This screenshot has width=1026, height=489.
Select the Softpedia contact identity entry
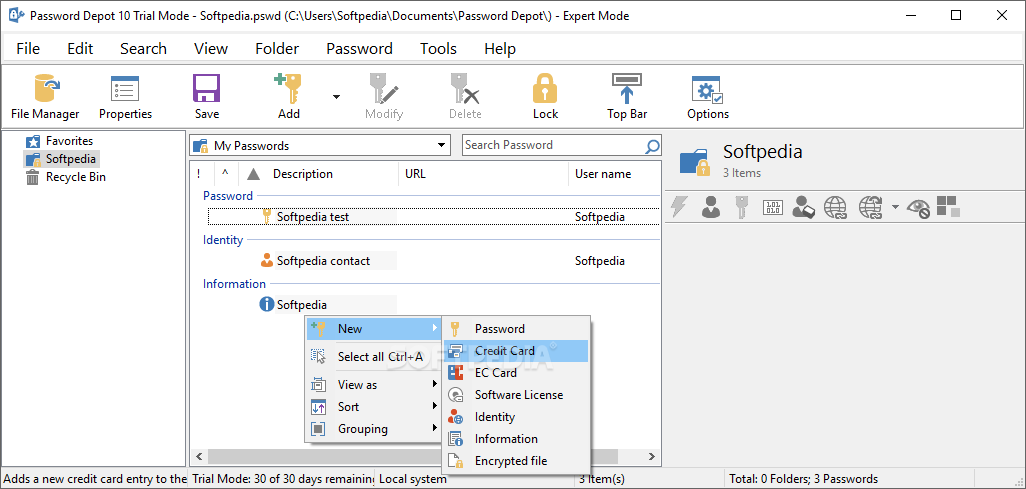click(x=323, y=261)
